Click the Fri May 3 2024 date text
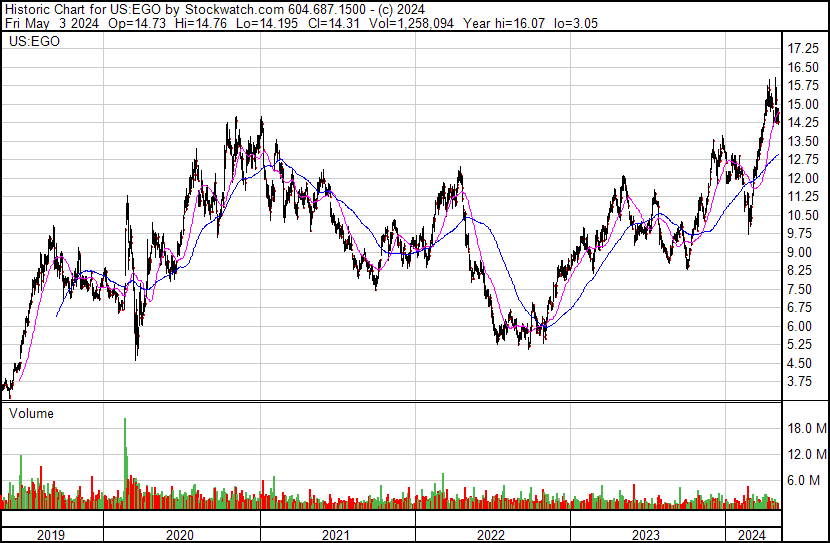830x543 pixels. [x=52, y=23]
